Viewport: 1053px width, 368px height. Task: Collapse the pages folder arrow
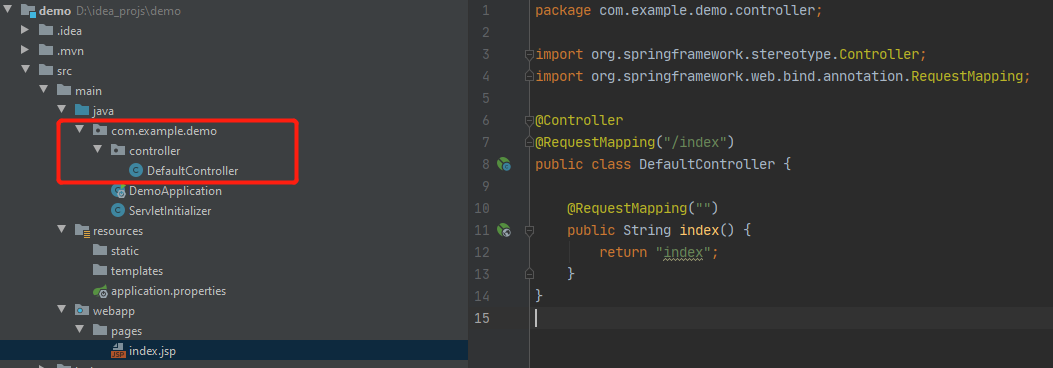pos(79,331)
